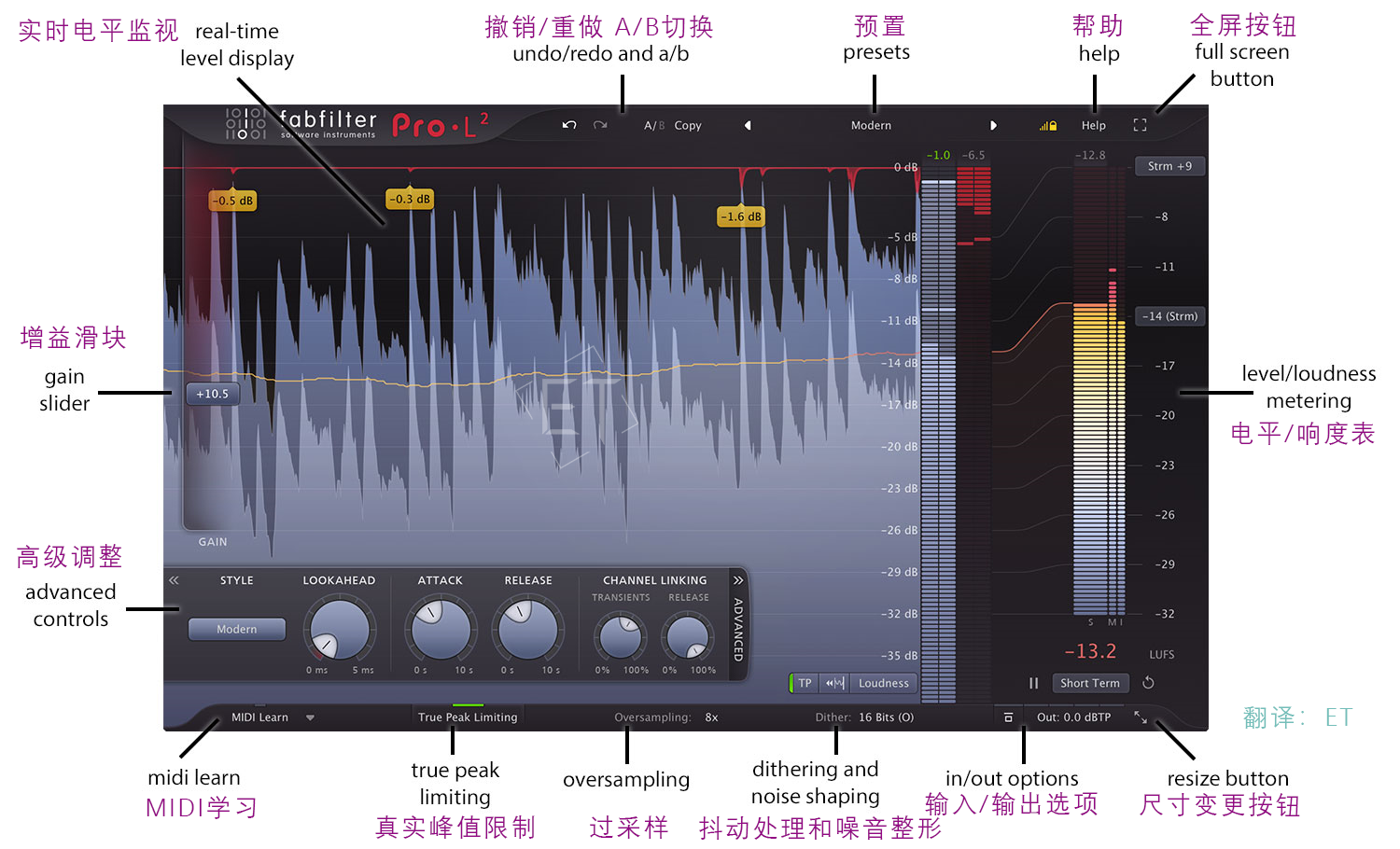
Task: Click the meter reset icon next to Short Term
Action: (1148, 682)
